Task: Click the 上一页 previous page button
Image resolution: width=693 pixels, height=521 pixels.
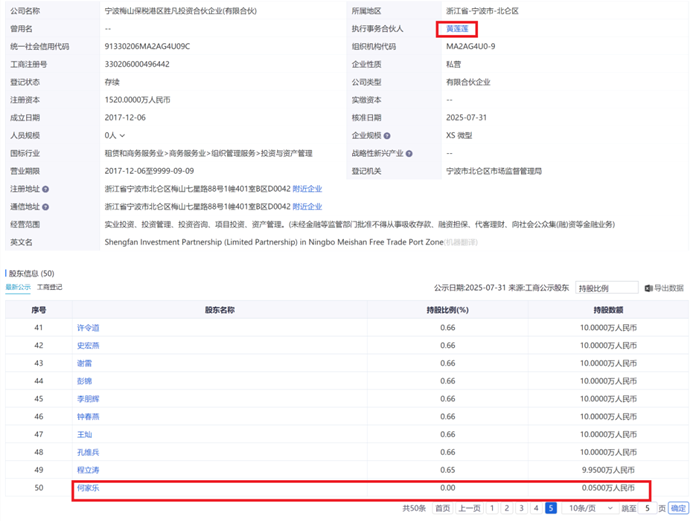Action: pos(469,508)
